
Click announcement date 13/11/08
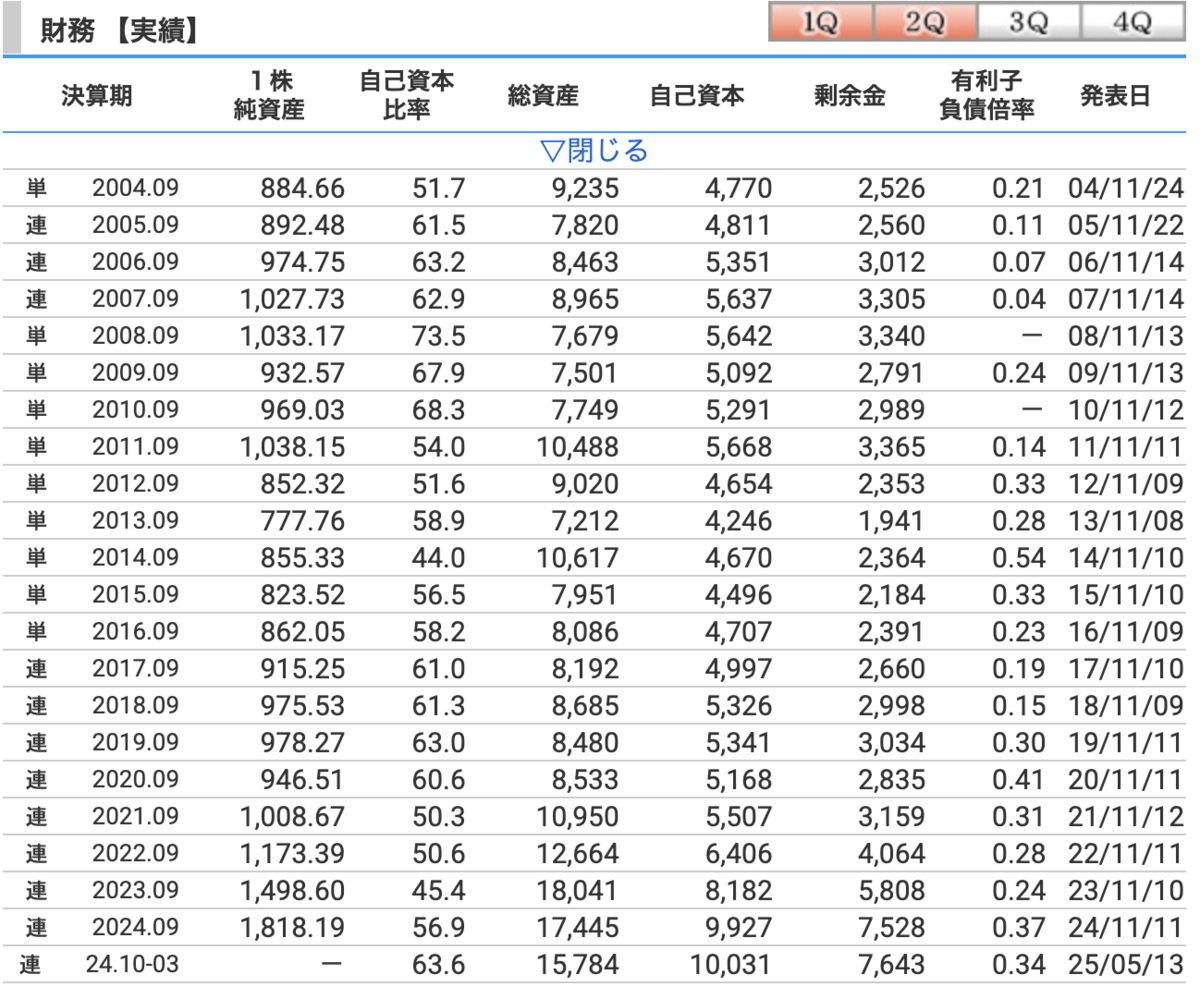pyautogui.click(x=1125, y=521)
